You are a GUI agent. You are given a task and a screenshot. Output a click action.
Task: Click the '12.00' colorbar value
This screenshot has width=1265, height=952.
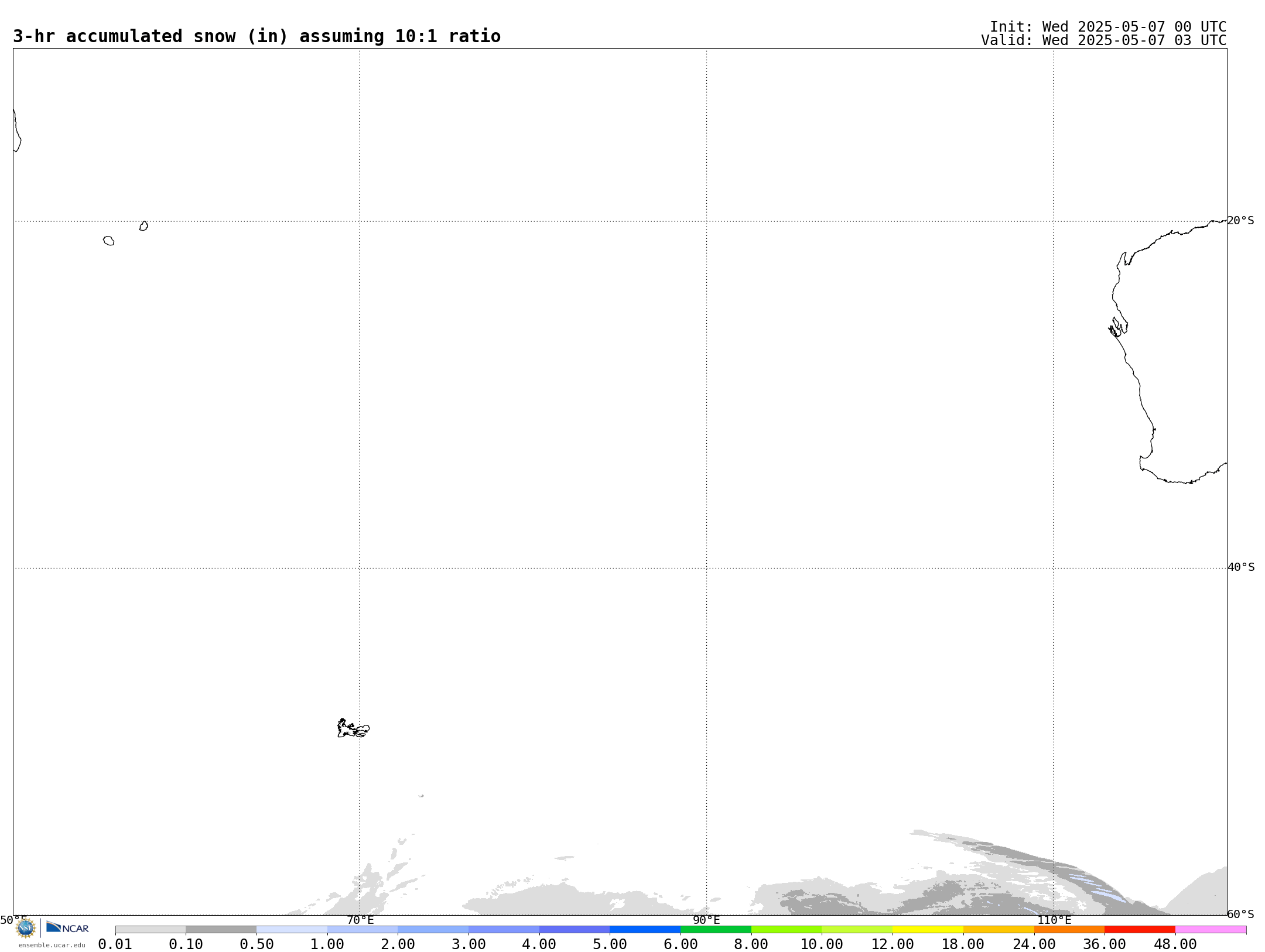tap(893, 944)
